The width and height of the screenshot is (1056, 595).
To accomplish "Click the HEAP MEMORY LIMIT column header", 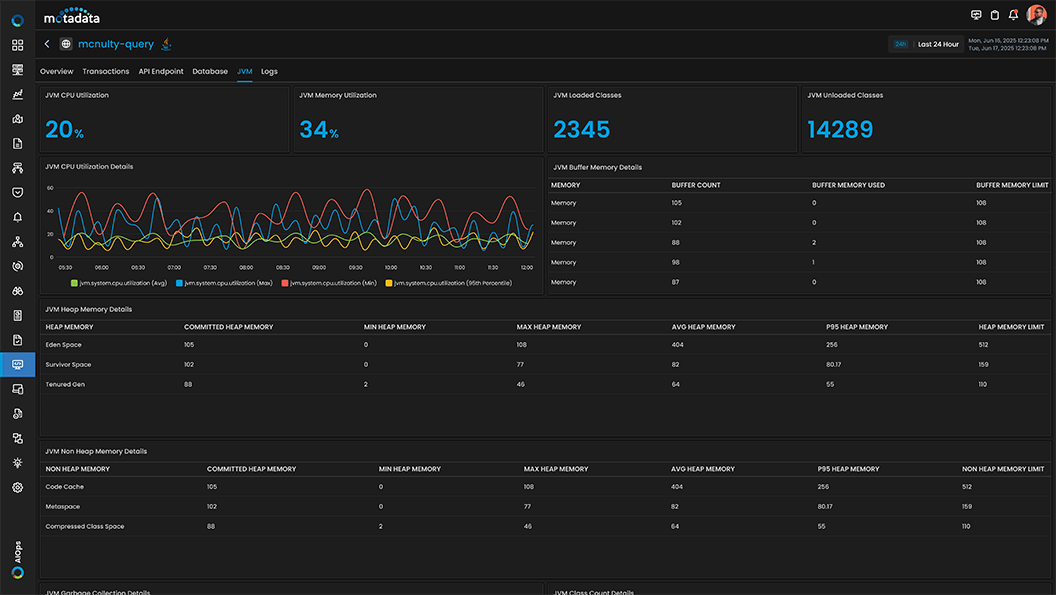I will [x=1011, y=327].
